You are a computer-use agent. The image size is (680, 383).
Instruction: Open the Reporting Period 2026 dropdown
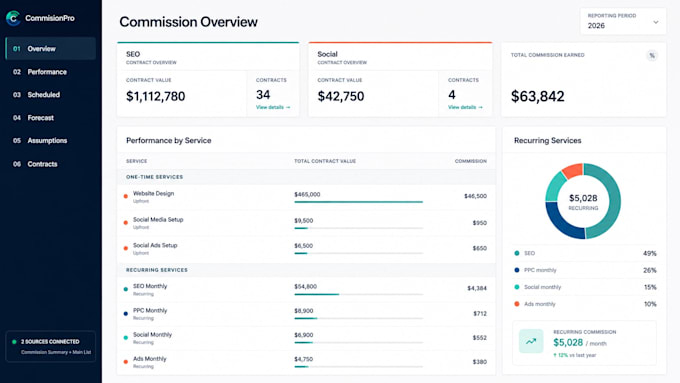pos(623,21)
